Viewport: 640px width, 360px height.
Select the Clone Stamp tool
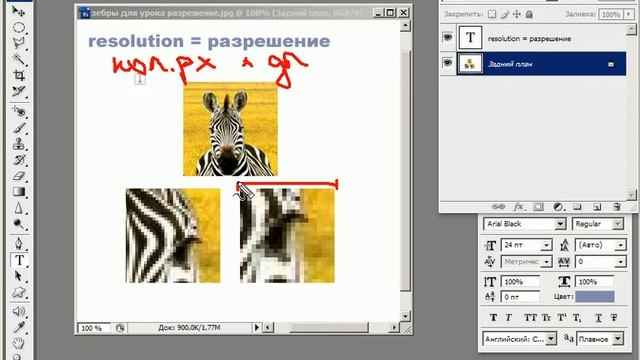pyautogui.click(x=18, y=144)
